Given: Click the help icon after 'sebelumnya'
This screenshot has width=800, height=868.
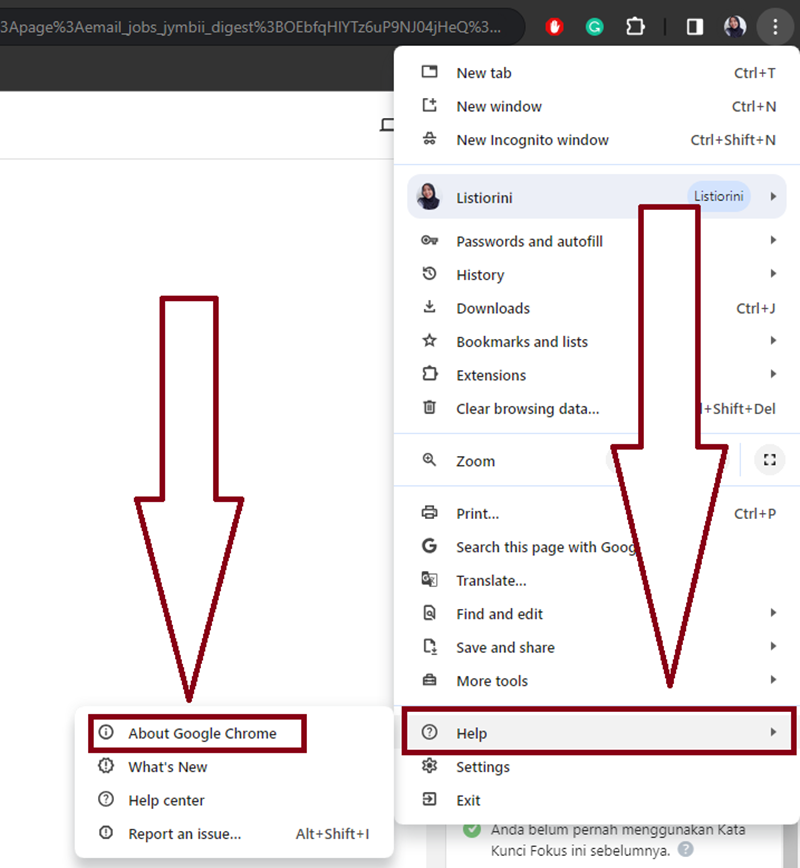Looking at the screenshot, I should point(685,849).
